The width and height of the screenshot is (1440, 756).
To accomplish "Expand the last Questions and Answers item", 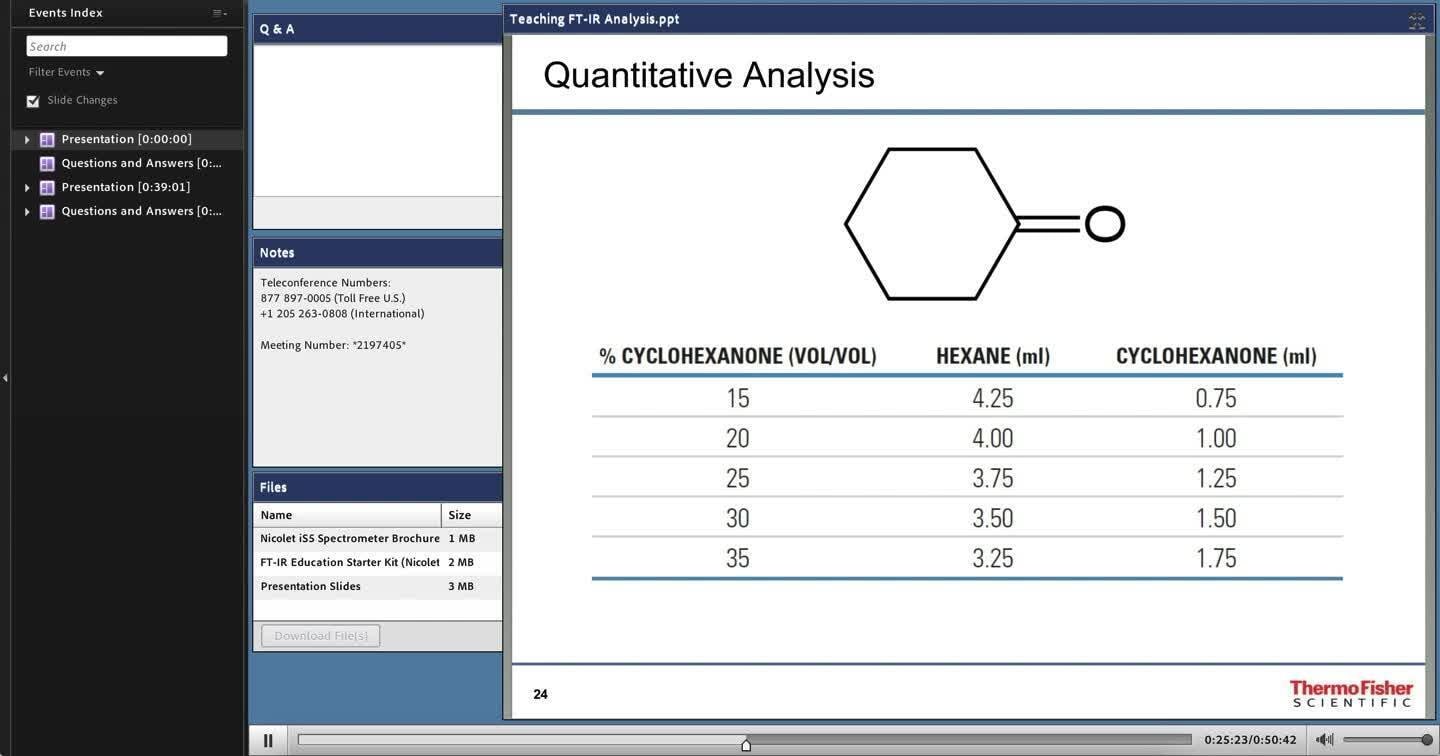I will (27, 212).
